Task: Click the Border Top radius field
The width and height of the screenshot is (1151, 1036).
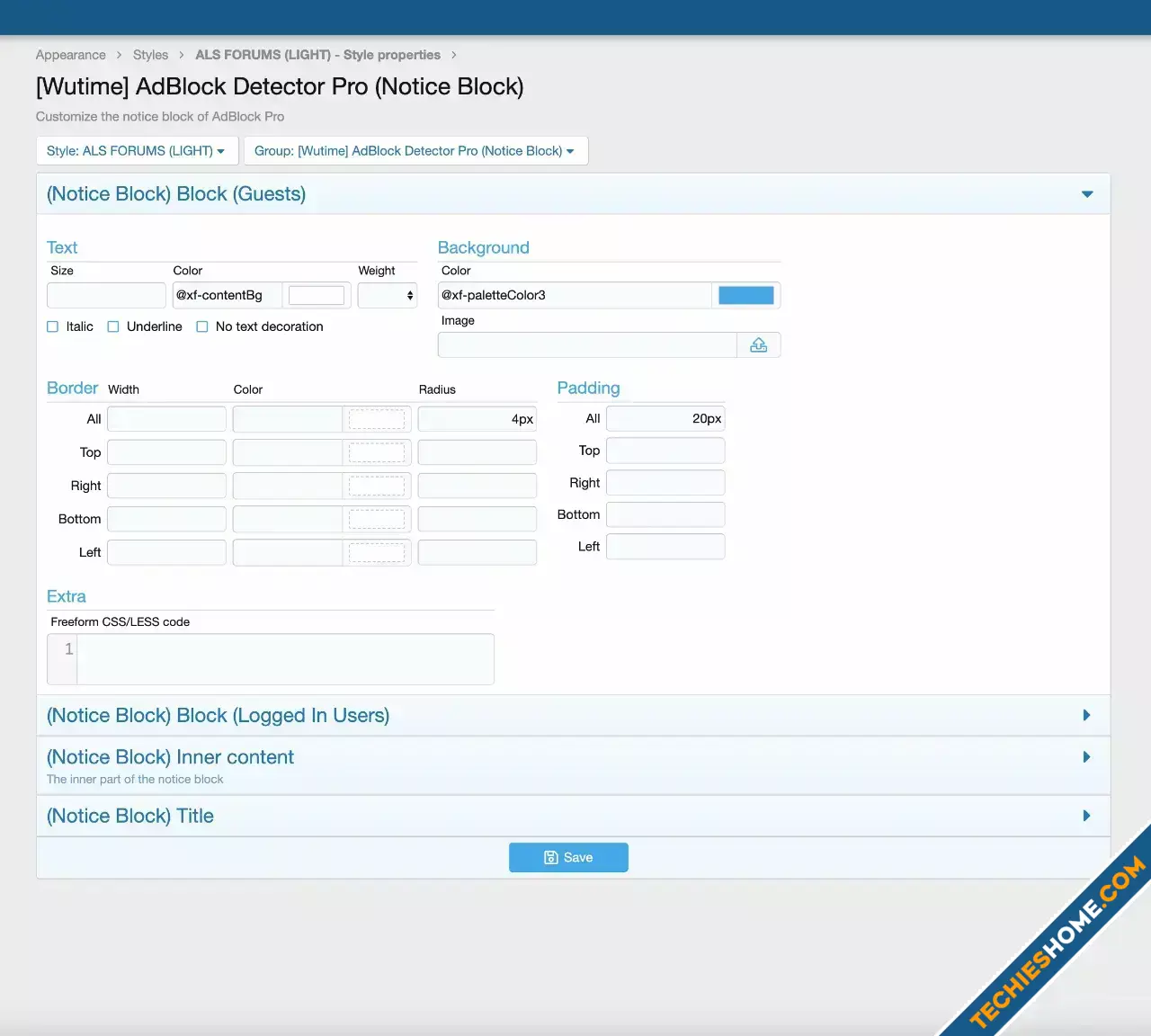Action: (477, 452)
